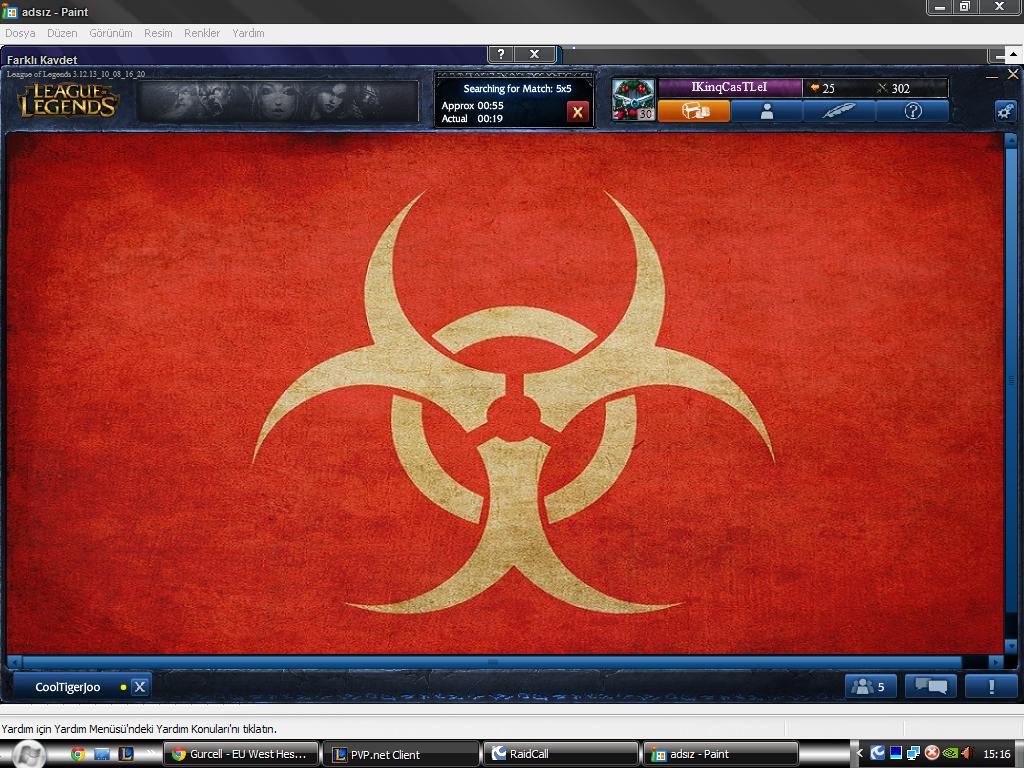1024x768 pixels.
Task: Open the question mark Help icon
Action: tap(912, 112)
